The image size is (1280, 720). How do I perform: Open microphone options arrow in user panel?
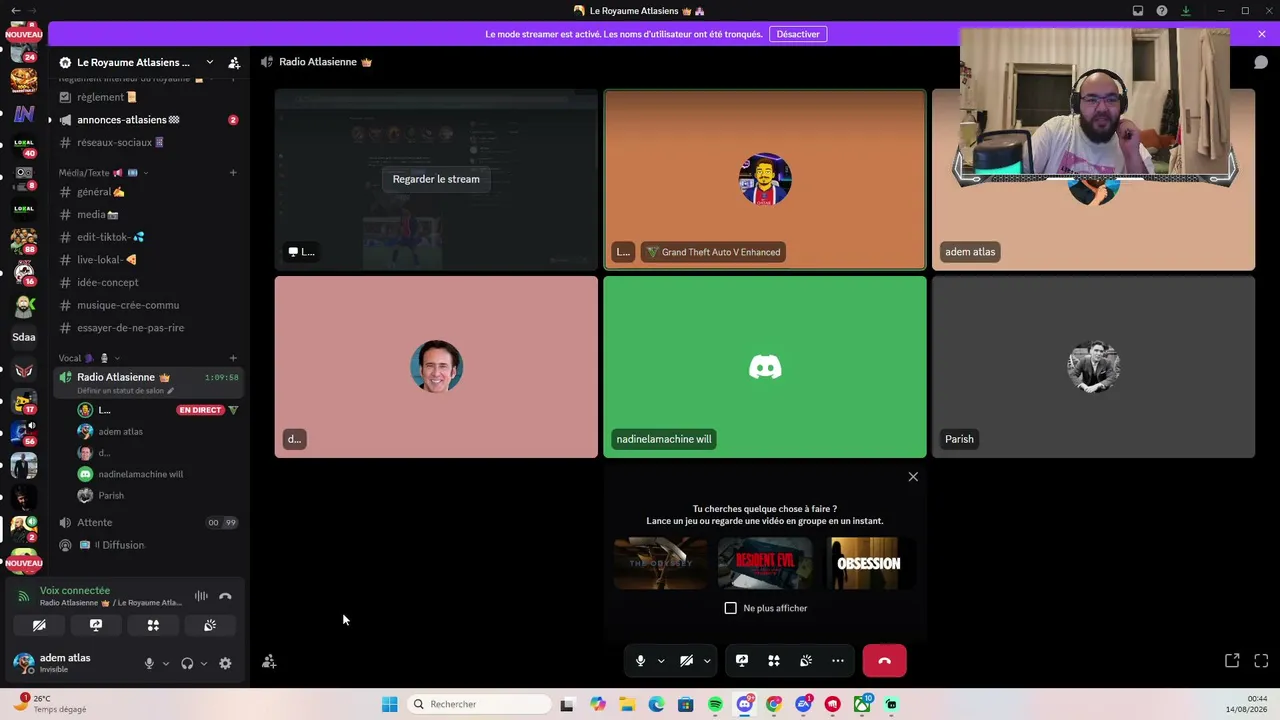tap(166, 663)
